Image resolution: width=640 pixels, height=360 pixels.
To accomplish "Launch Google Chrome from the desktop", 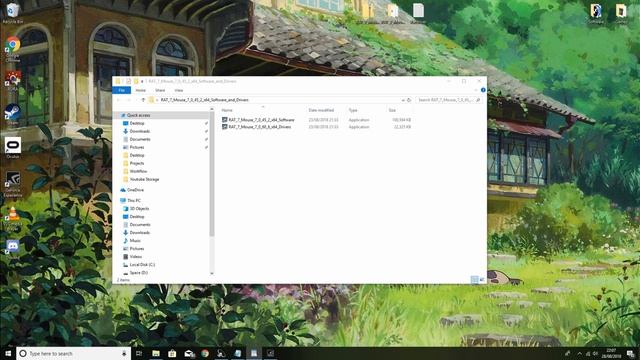I will 13,48.
